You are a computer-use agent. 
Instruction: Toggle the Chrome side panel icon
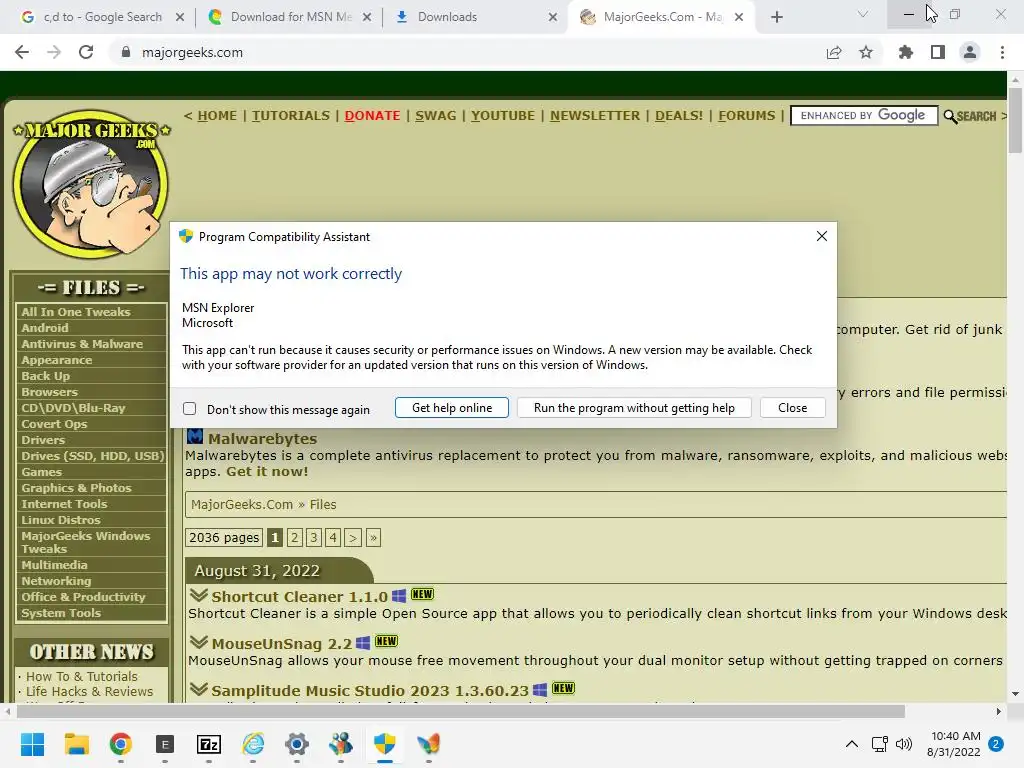938,52
